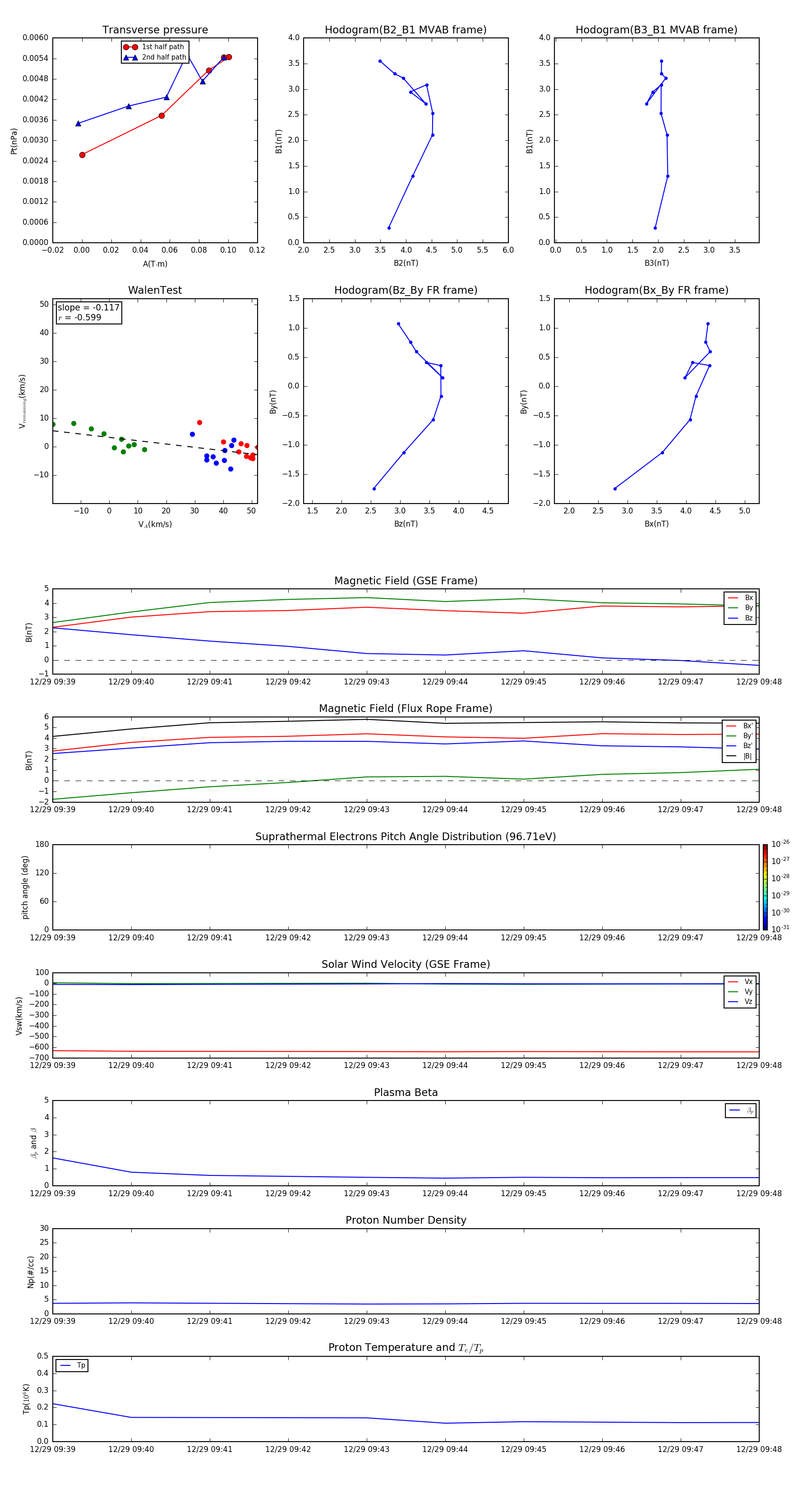Image resolution: width=812 pixels, height=1489 pixels.
Task: Click the lowest red marker in Transverse pressure
Action: [x=82, y=155]
